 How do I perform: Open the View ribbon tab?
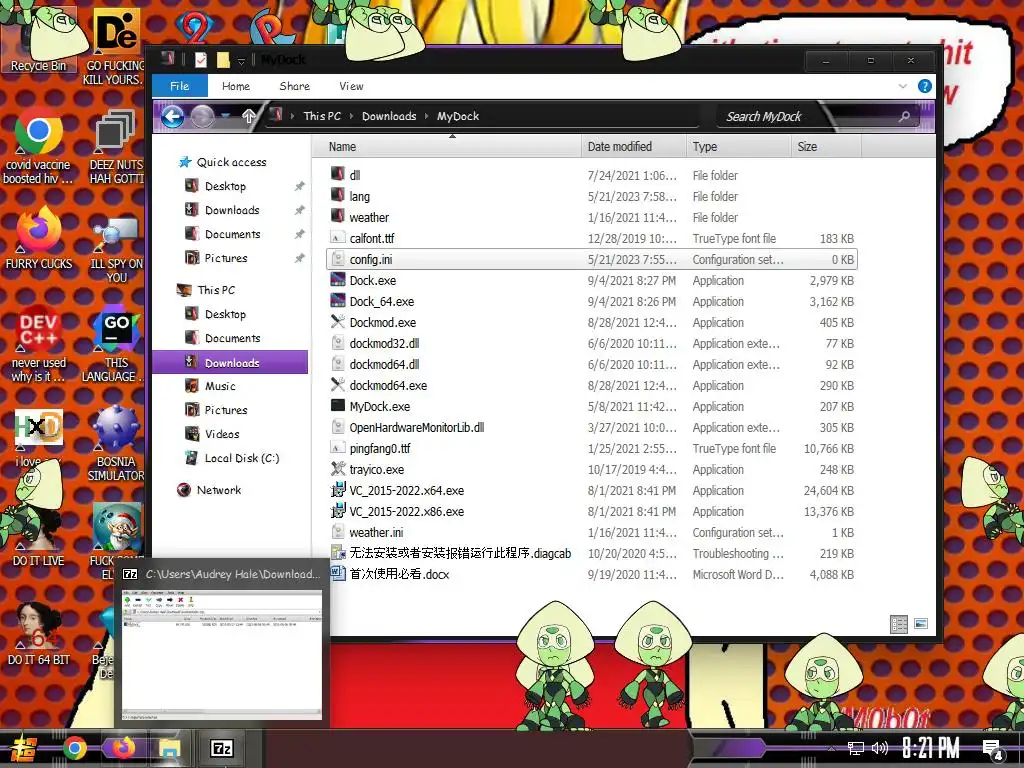(351, 86)
